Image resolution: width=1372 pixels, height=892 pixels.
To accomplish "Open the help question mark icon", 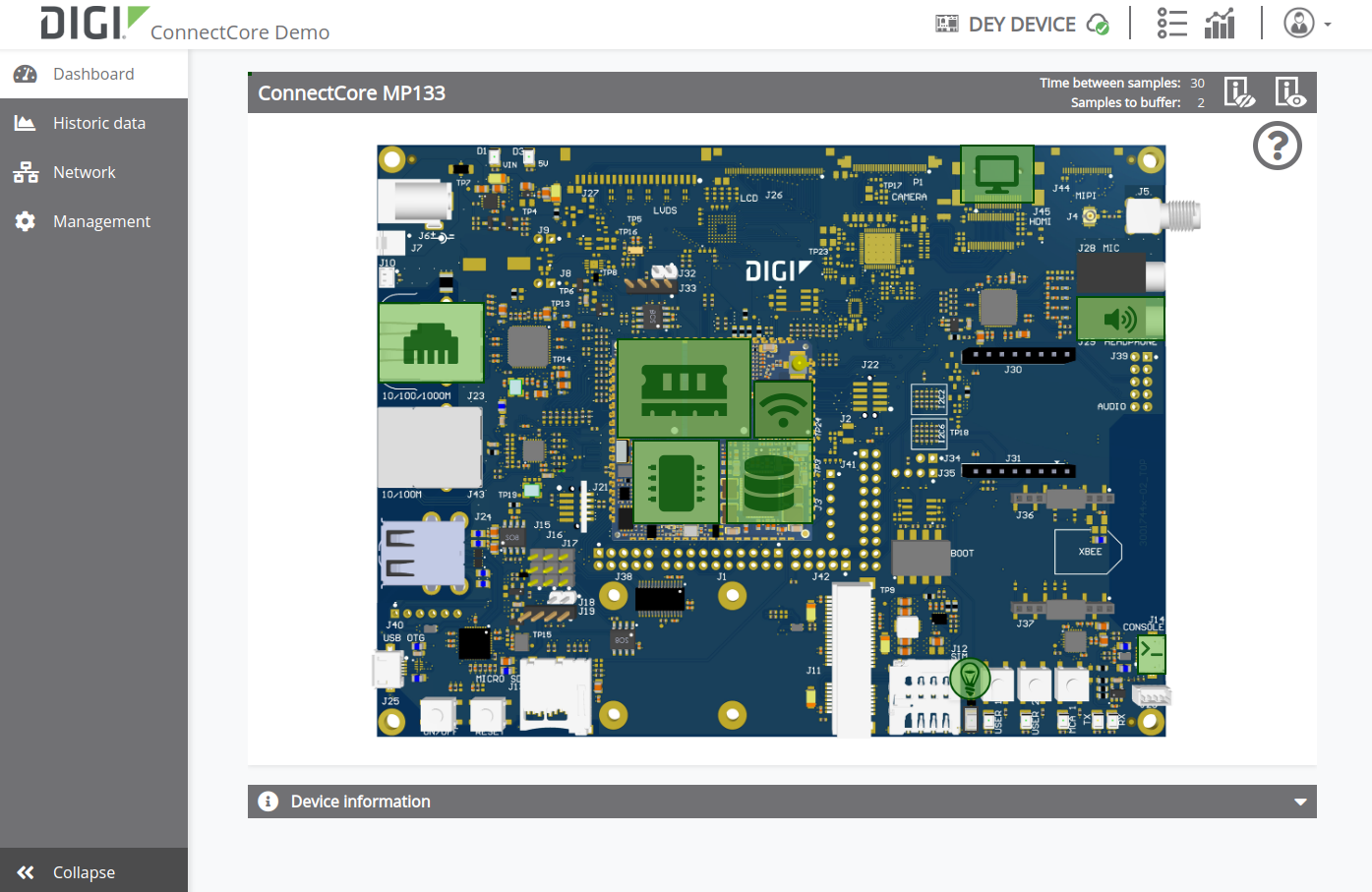I will [x=1278, y=146].
